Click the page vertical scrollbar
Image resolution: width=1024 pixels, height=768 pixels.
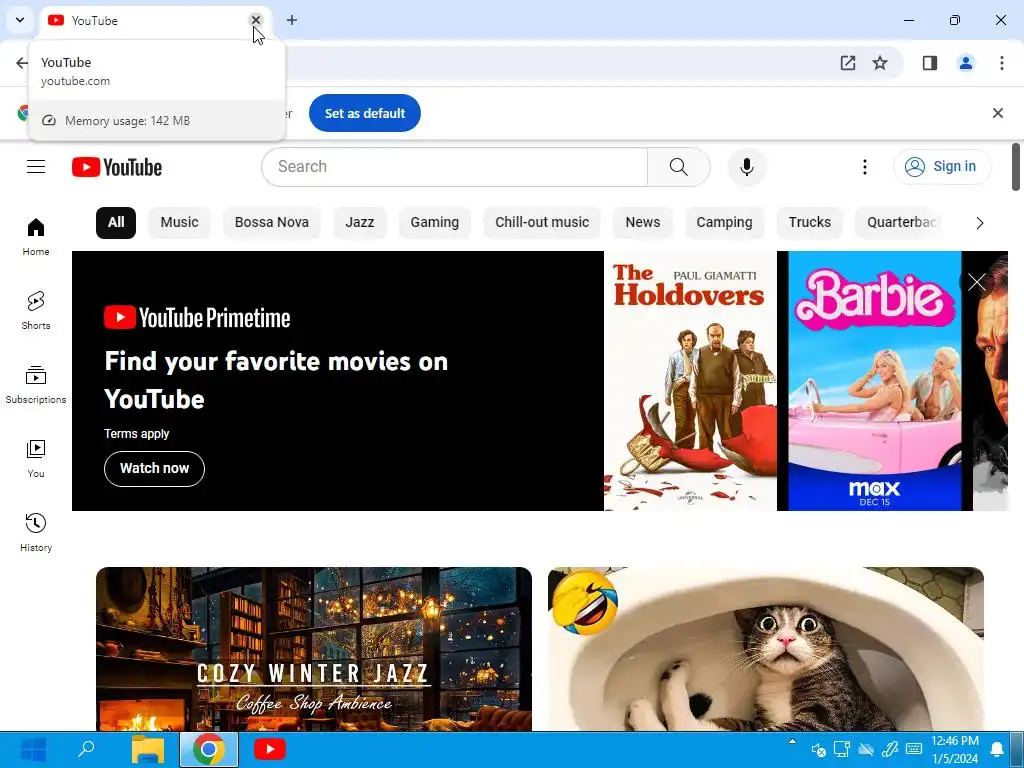pyautogui.click(x=1016, y=167)
